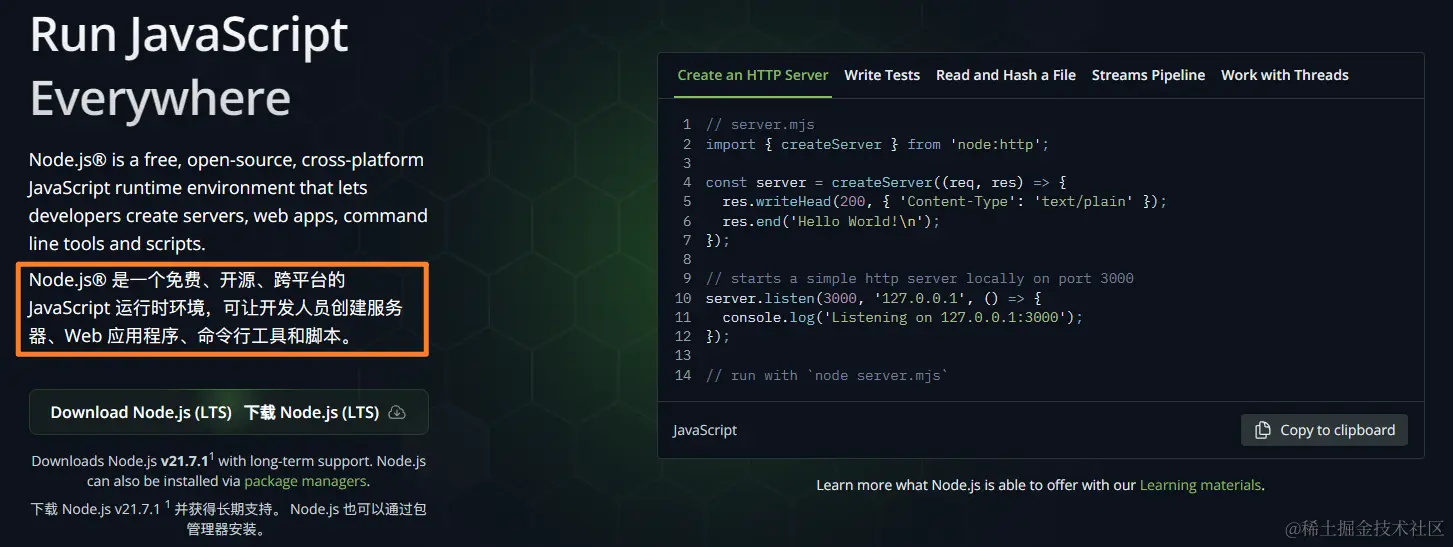Screen dimensions: 1453x547
Task: Click the res.end('Hello World!\n') line
Action: pyautogui.click(x=831, y=221)
